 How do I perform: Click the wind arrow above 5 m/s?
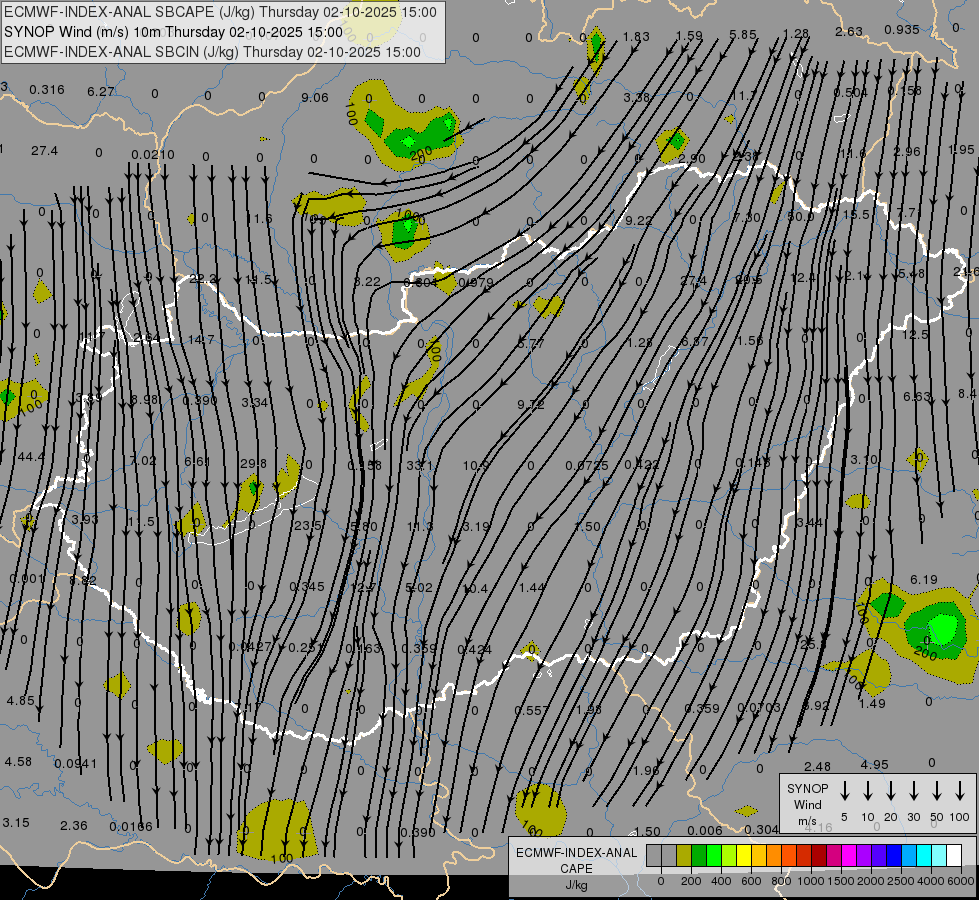point(844,791)
